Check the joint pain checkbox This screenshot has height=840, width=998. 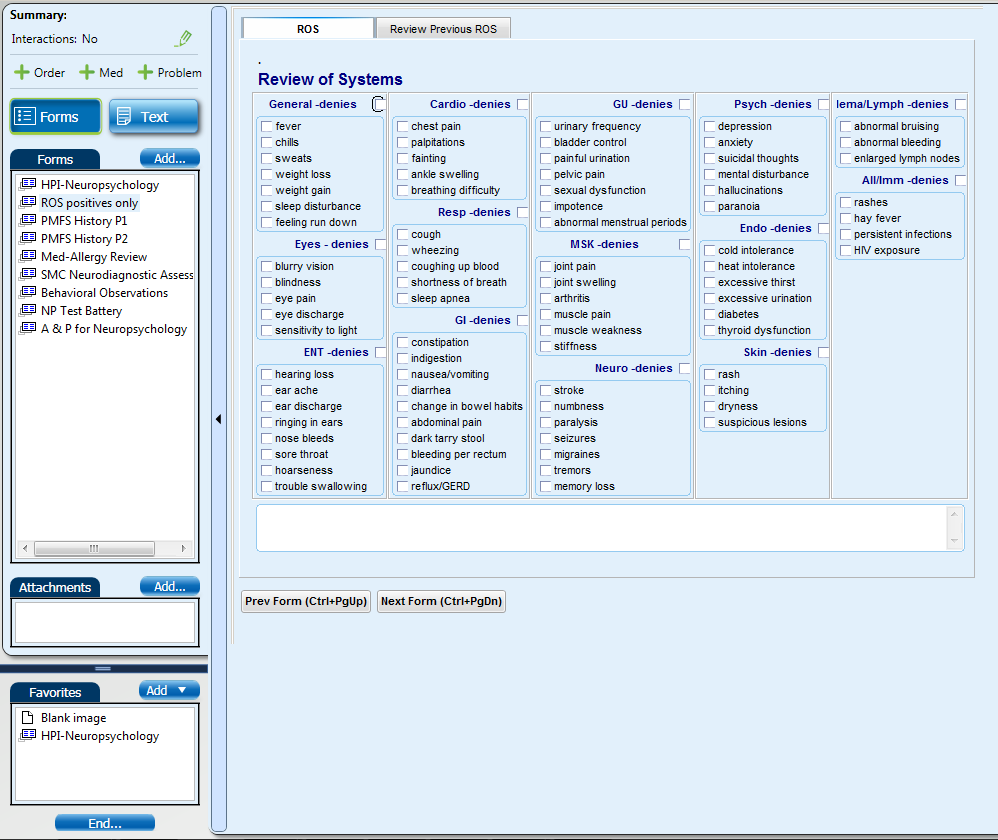coord(545,267)
